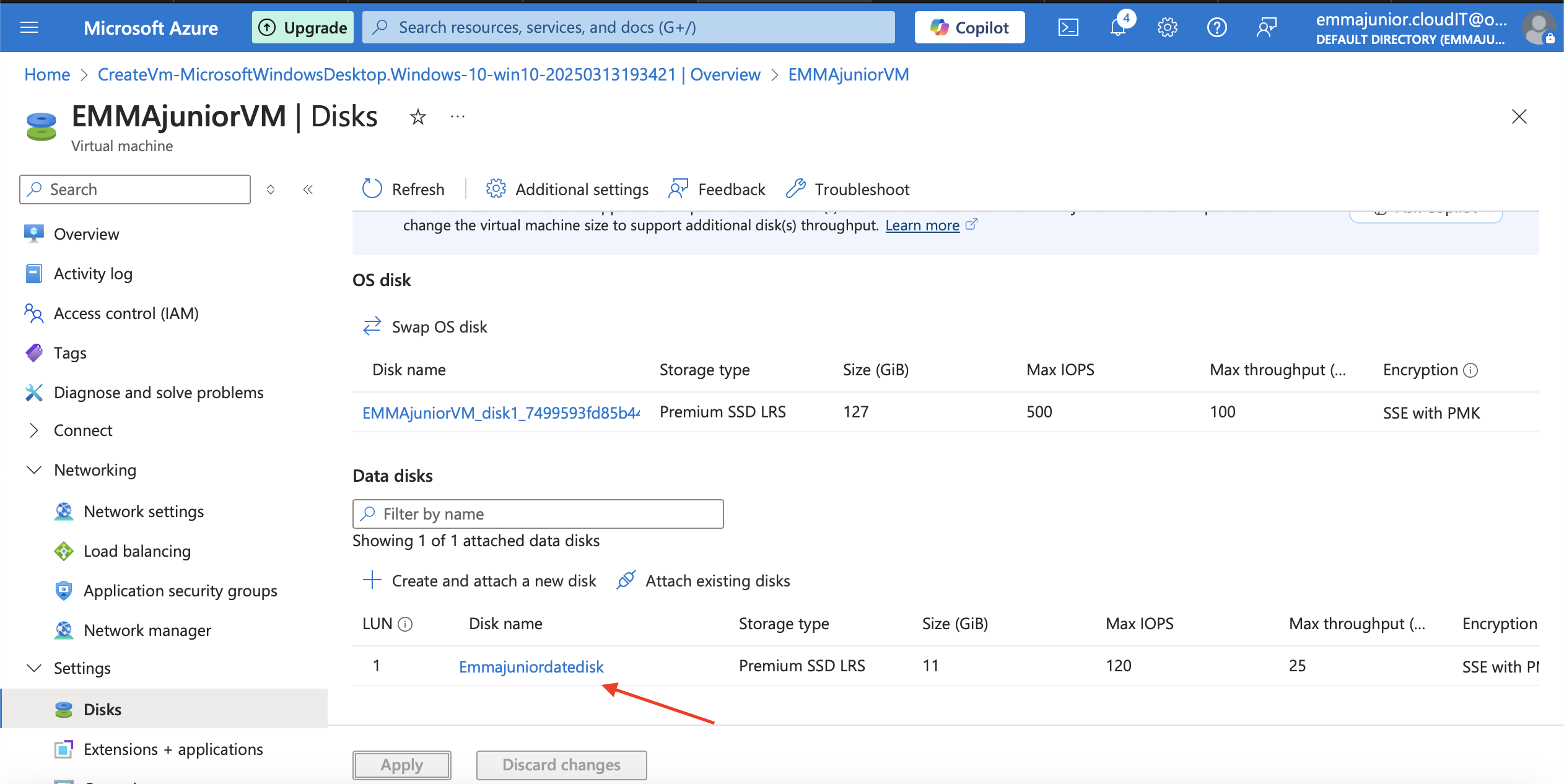This screenshot has width=1564, height=784.
Task: Close the Disks blade with X
Action: 1519,116
